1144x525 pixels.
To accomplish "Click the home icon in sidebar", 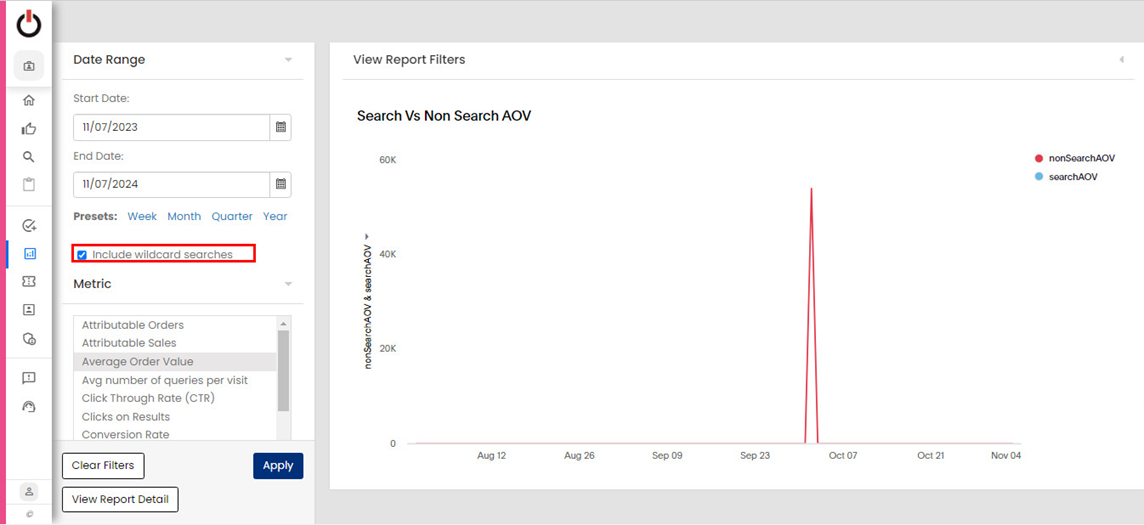I will click(29, 100).
